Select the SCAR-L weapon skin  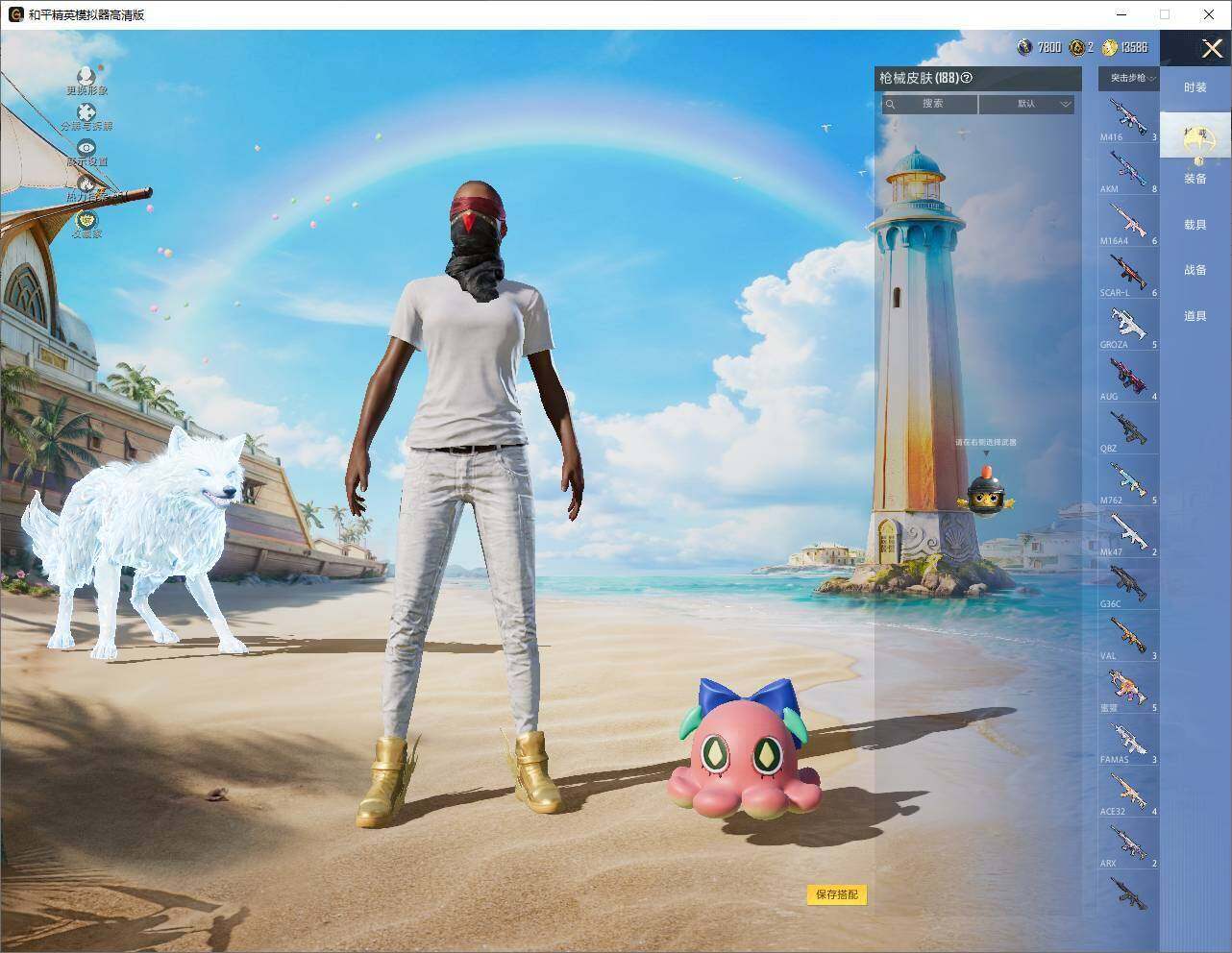pos(1129,274)
